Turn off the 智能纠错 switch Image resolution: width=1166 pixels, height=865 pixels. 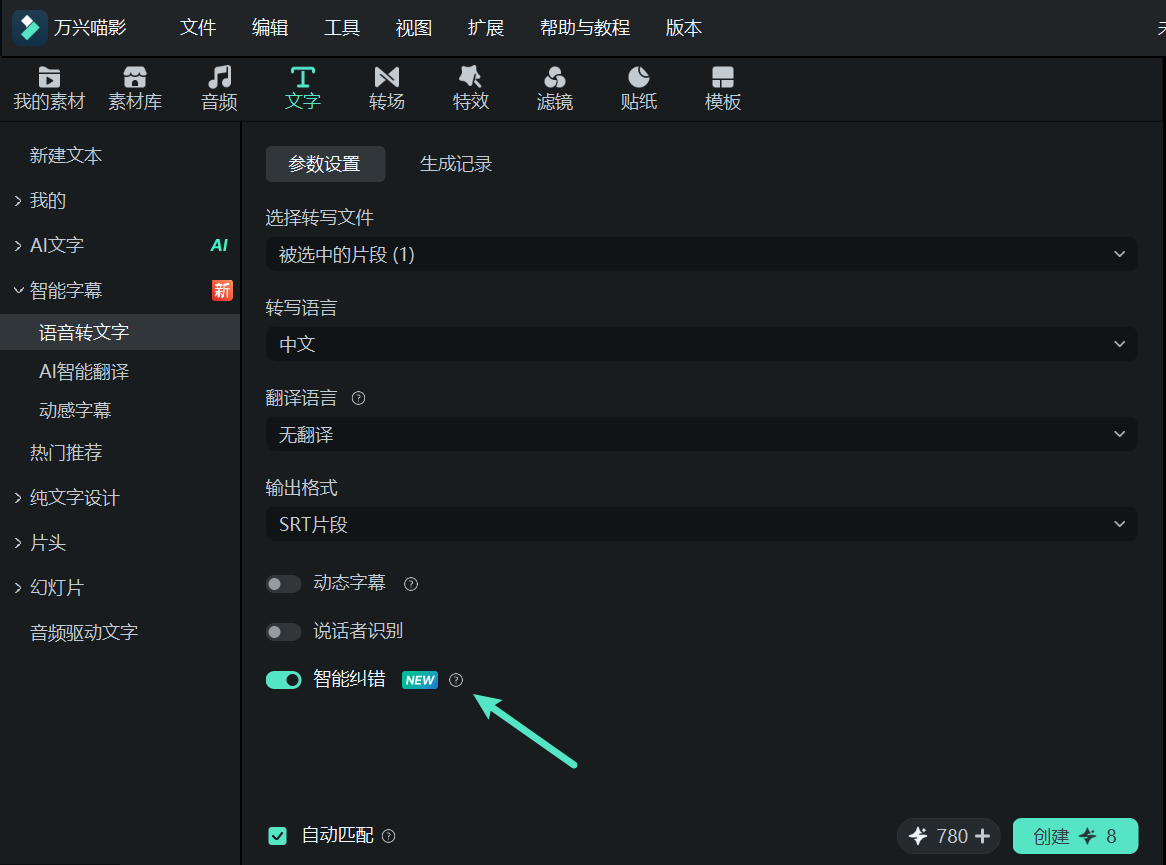click(x=283, y=680)
